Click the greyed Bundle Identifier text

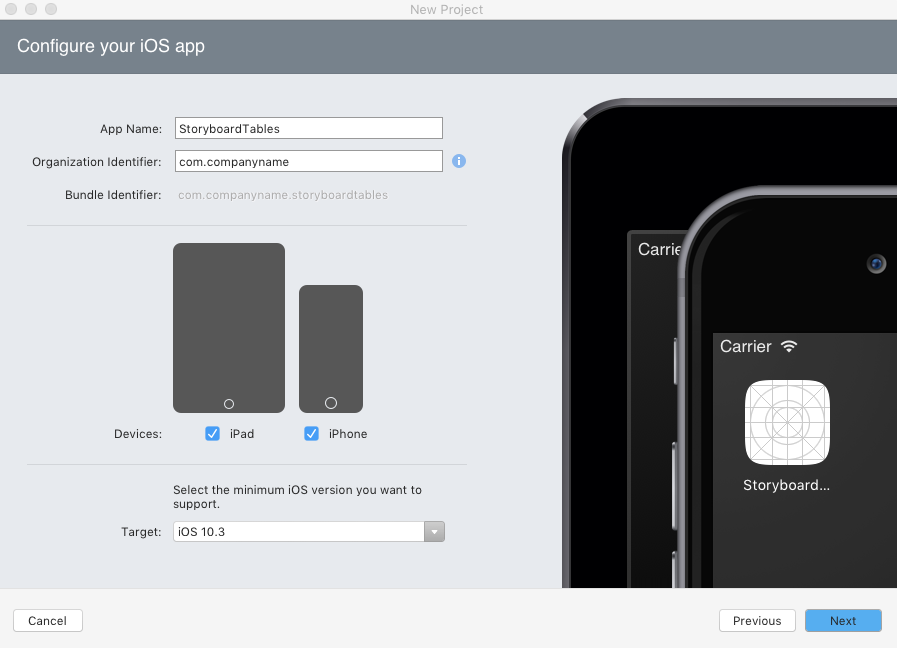coord(283,195)
